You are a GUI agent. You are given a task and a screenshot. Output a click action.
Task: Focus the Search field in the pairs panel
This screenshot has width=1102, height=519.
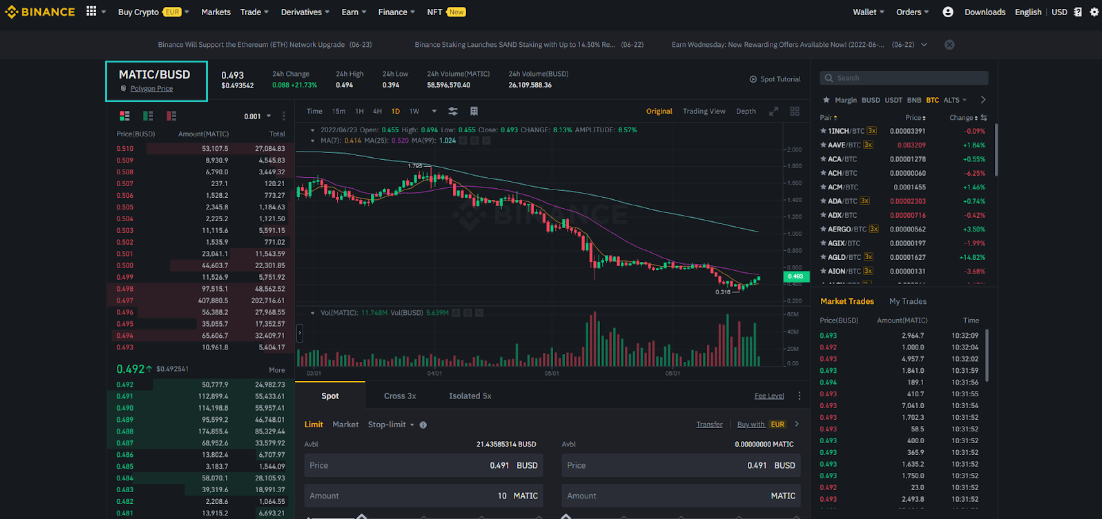904,78
